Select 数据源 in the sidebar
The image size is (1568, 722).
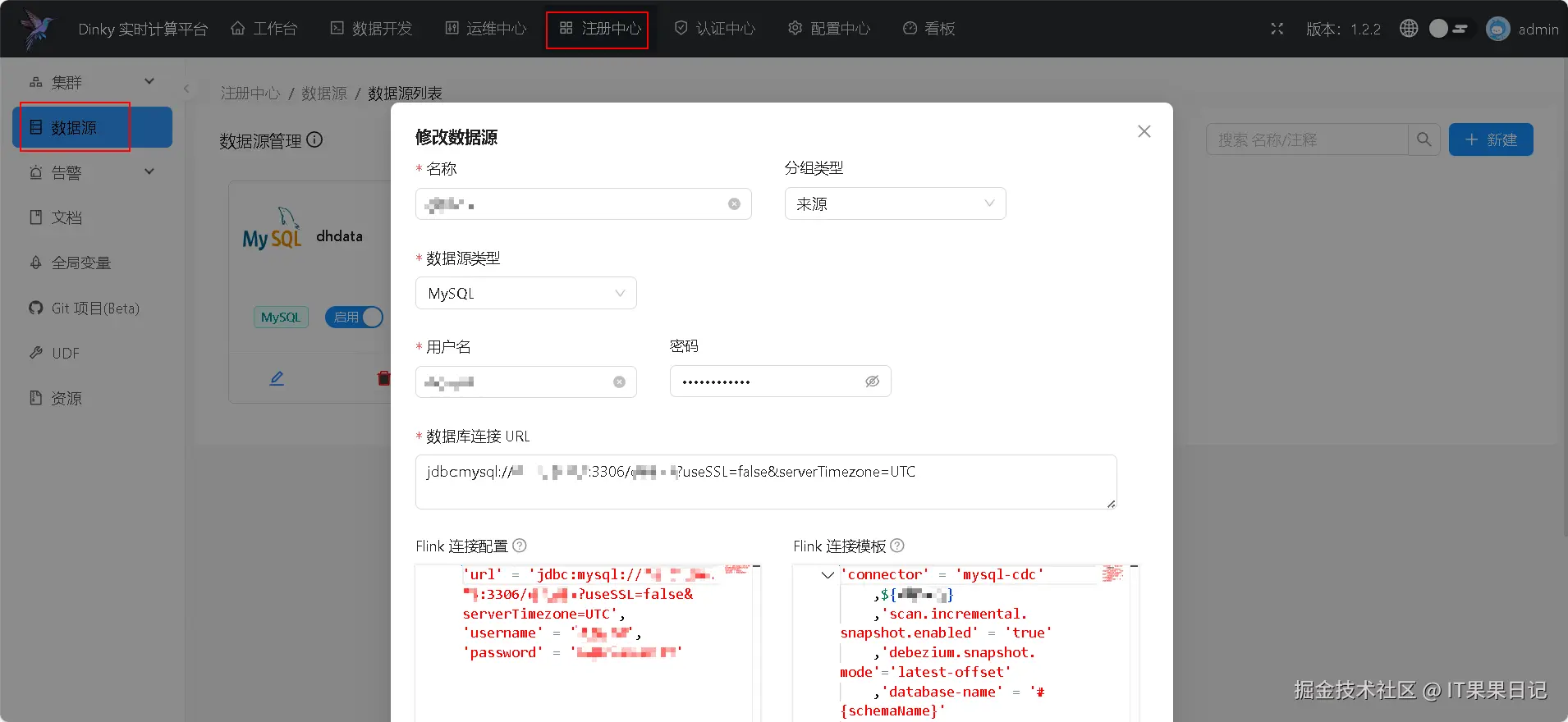pos(92,127)
